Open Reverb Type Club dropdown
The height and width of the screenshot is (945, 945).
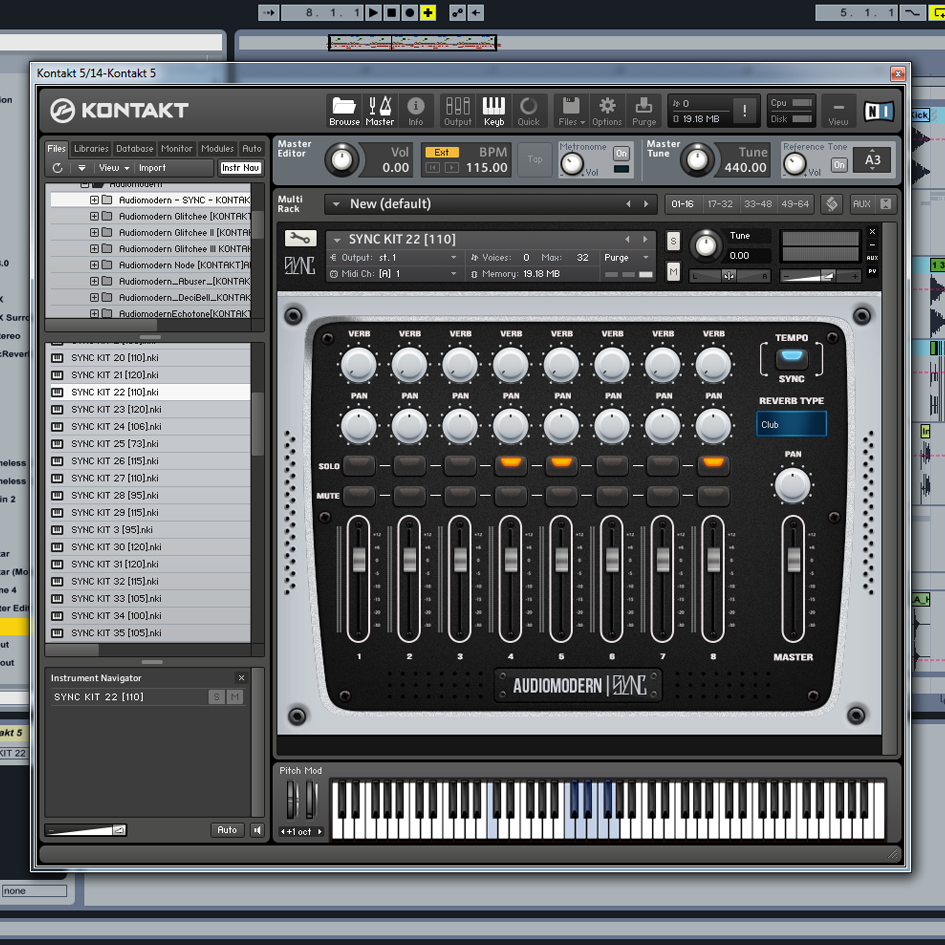[x=791, y=424]
